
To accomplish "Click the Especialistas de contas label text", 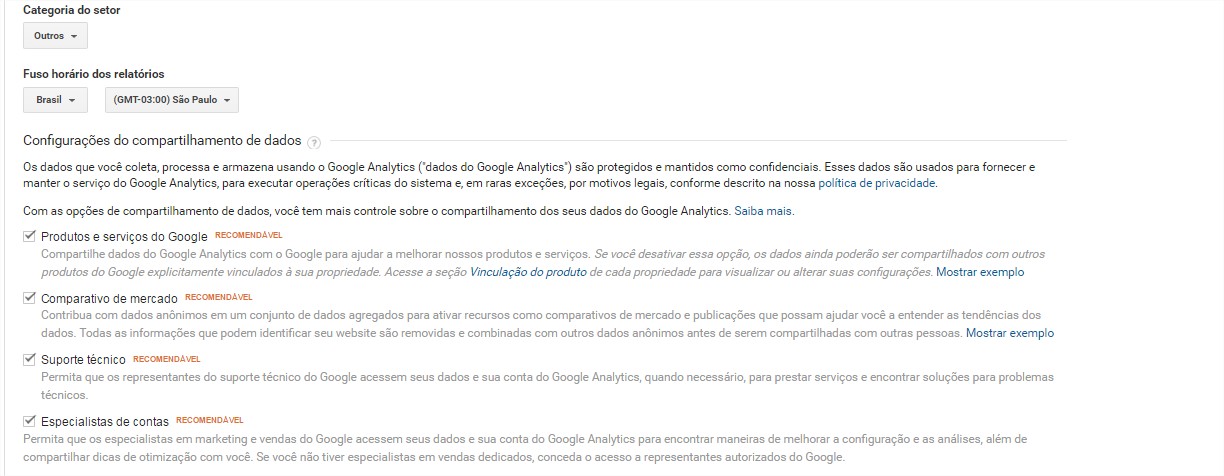I will click(105, 422).
